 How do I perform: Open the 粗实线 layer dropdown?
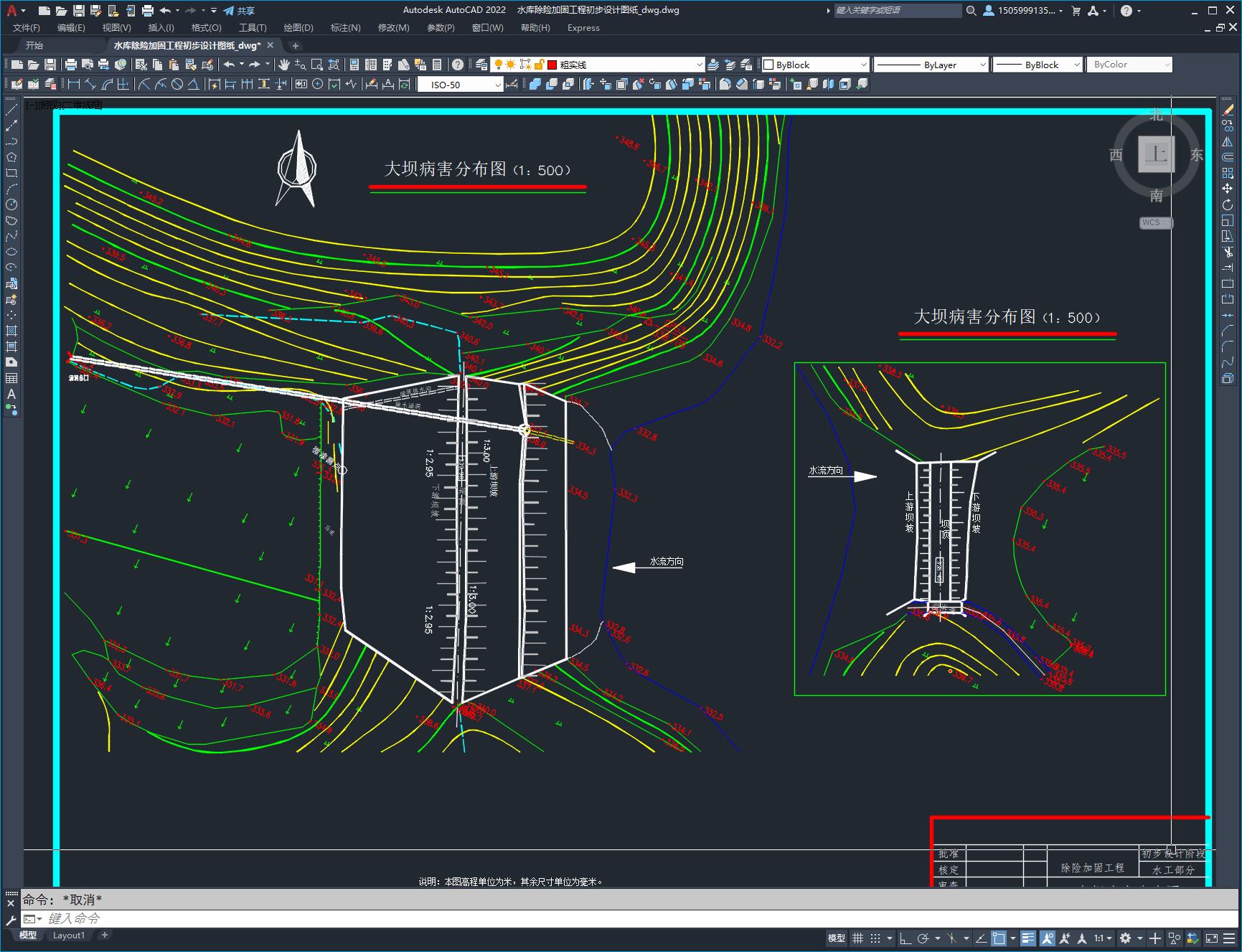pos(700,65)
